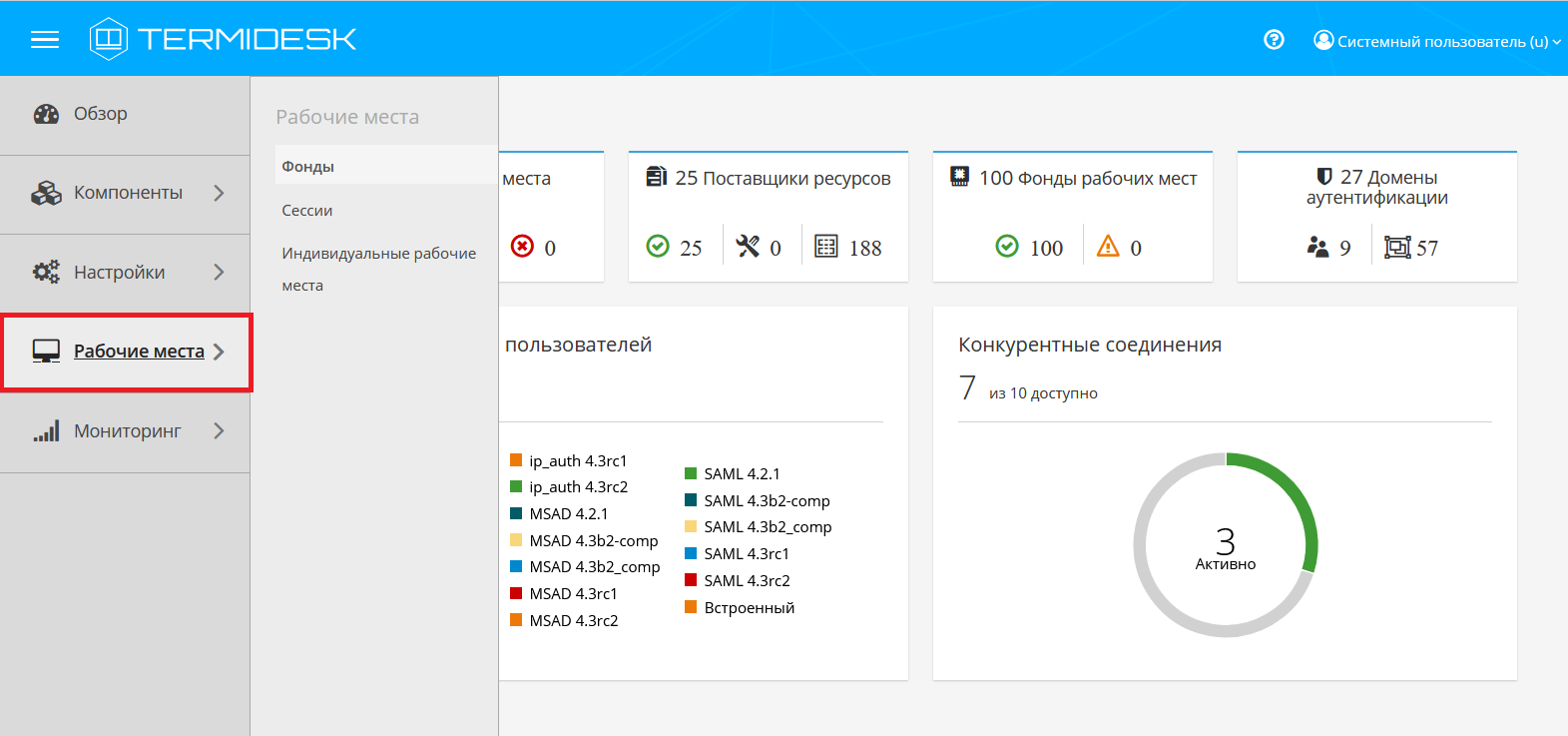
Task: Click the Termidesk logo
Action: point(223,39)
